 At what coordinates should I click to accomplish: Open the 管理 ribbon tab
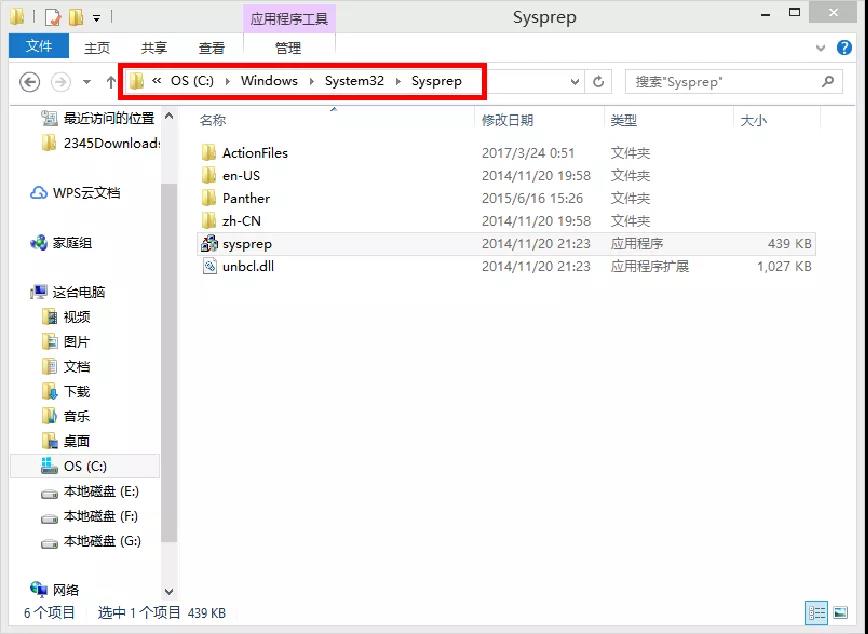(x=288, y=48)
